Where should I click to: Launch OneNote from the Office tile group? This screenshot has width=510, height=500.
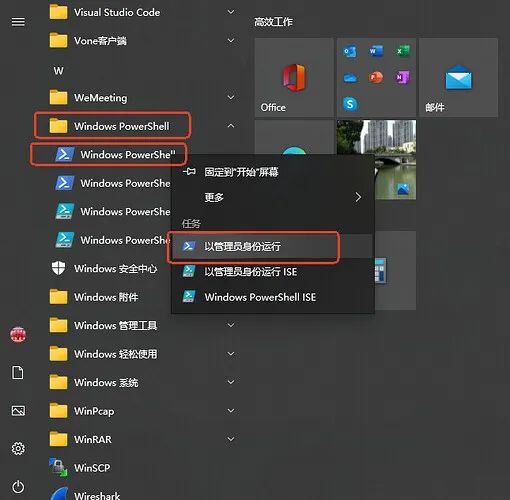[402, 77]
